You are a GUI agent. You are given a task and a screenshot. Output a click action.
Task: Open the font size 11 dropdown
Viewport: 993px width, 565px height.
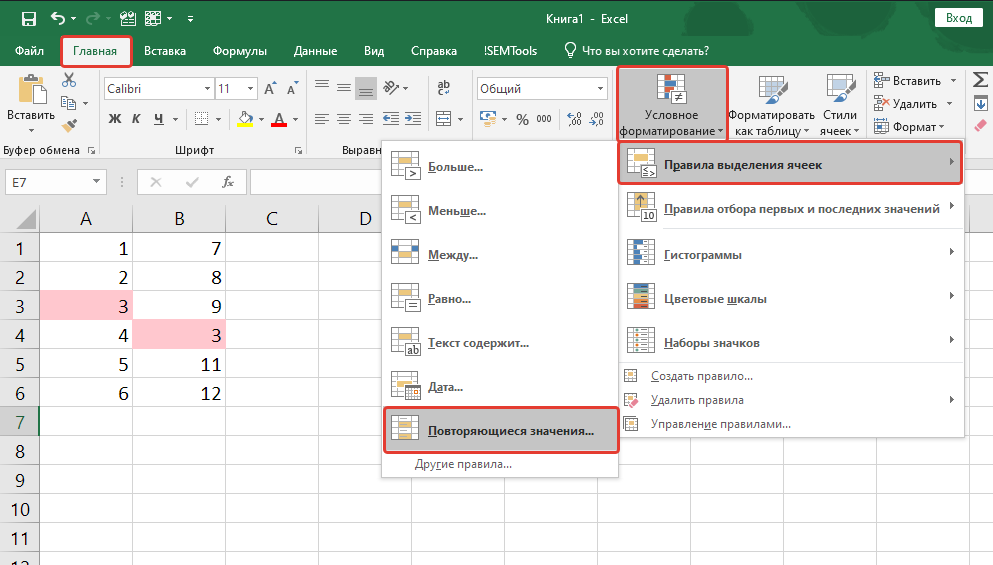tap(251, 89)
